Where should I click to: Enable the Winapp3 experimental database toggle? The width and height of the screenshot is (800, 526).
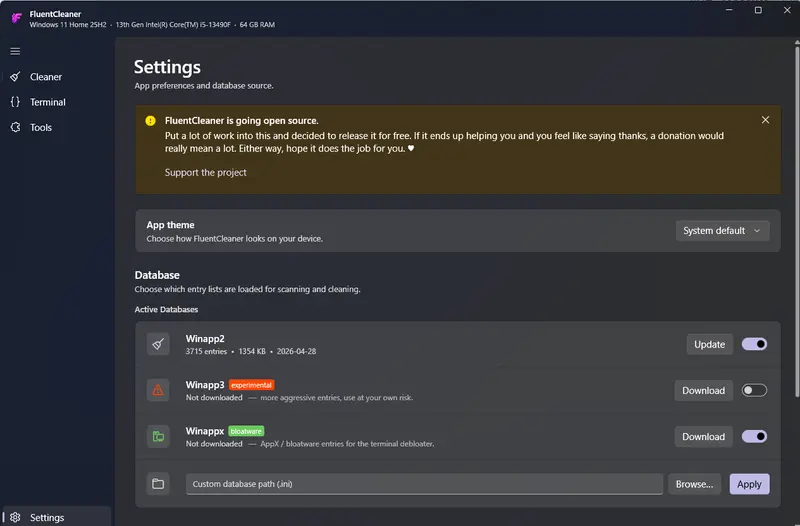click(x=754, y=390)
